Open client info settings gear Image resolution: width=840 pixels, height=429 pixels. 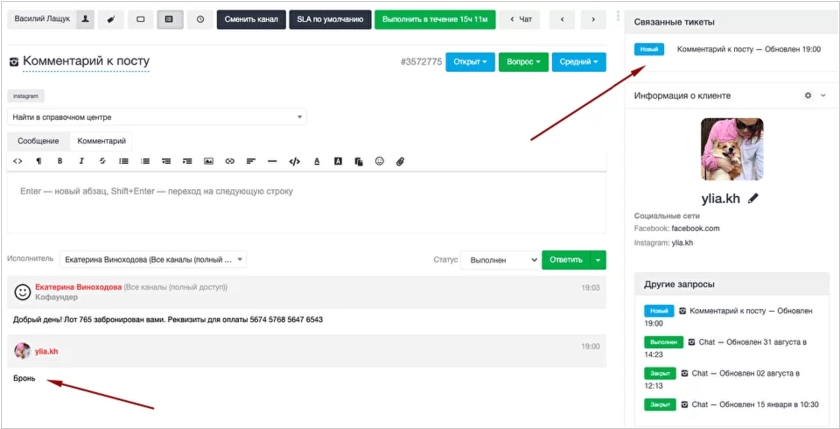point(808,95)
